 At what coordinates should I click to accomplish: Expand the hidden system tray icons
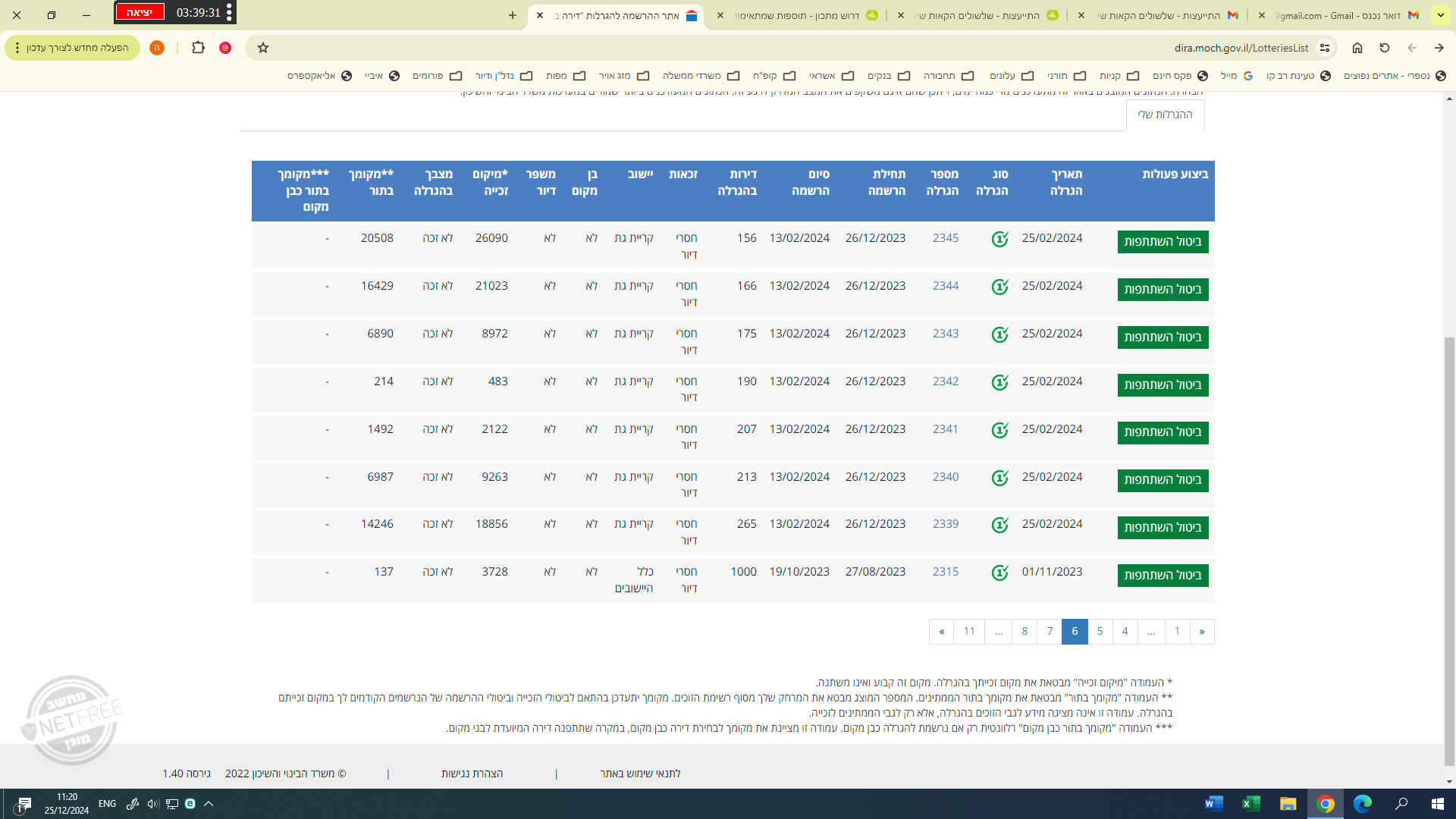click(209, 804)
